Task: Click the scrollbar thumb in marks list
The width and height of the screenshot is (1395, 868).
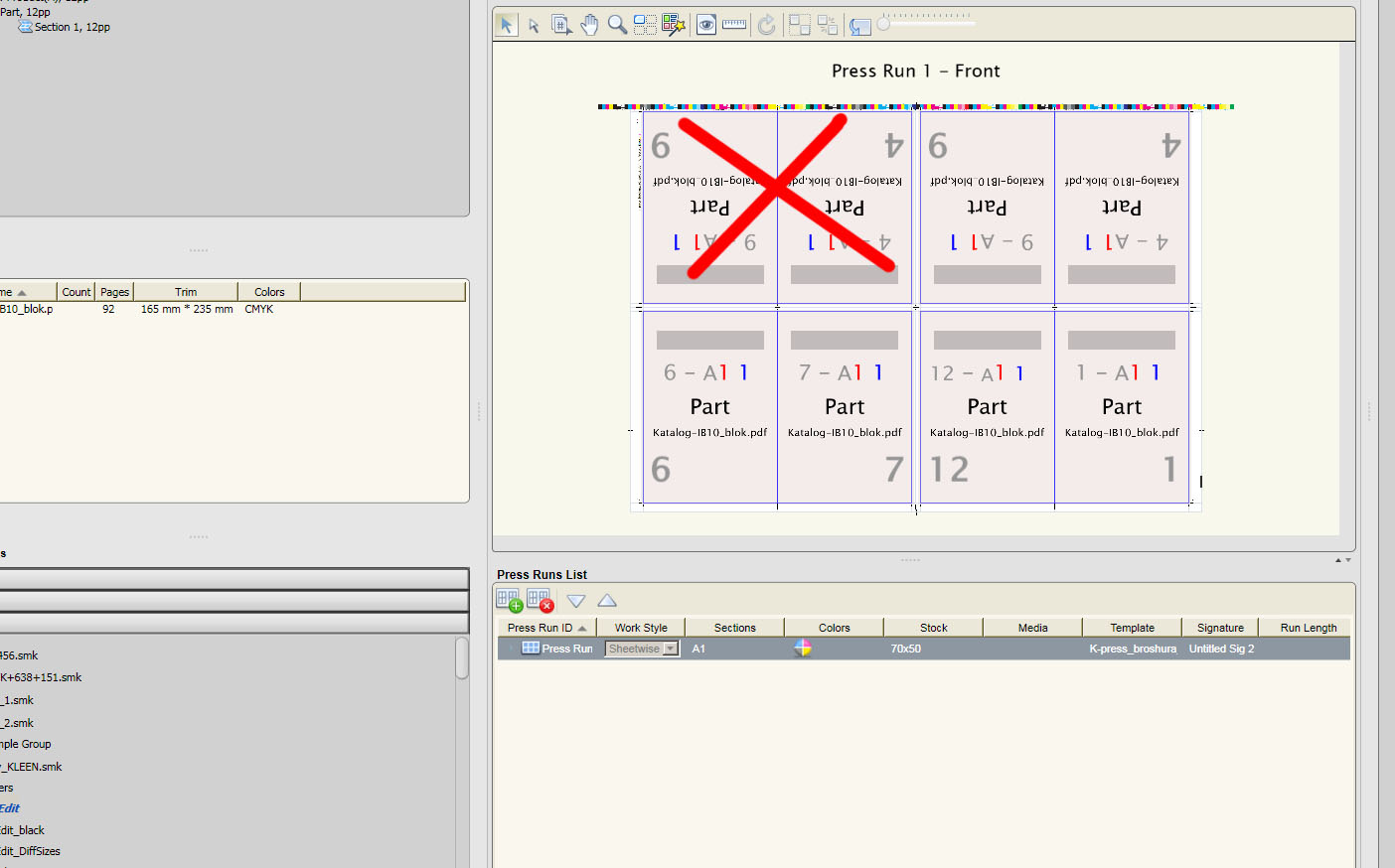Action: click(462, 658)
